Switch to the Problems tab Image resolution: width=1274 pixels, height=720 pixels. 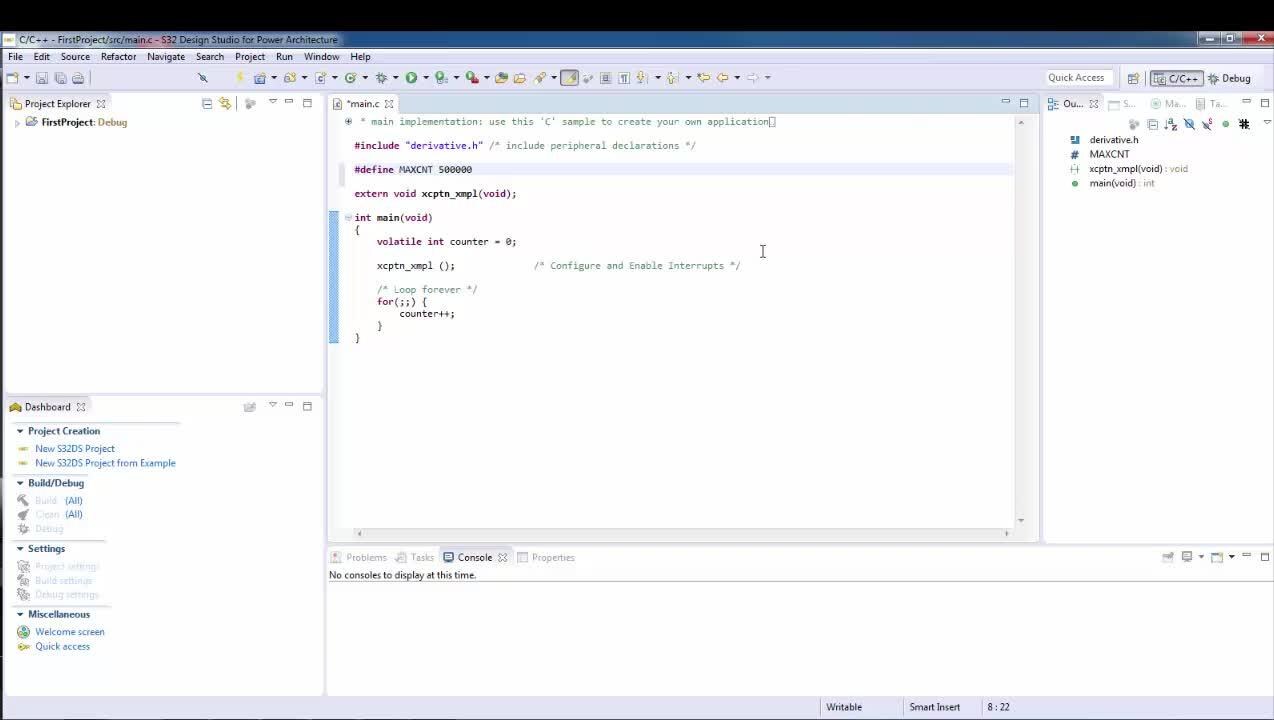(x=365, y=557)
